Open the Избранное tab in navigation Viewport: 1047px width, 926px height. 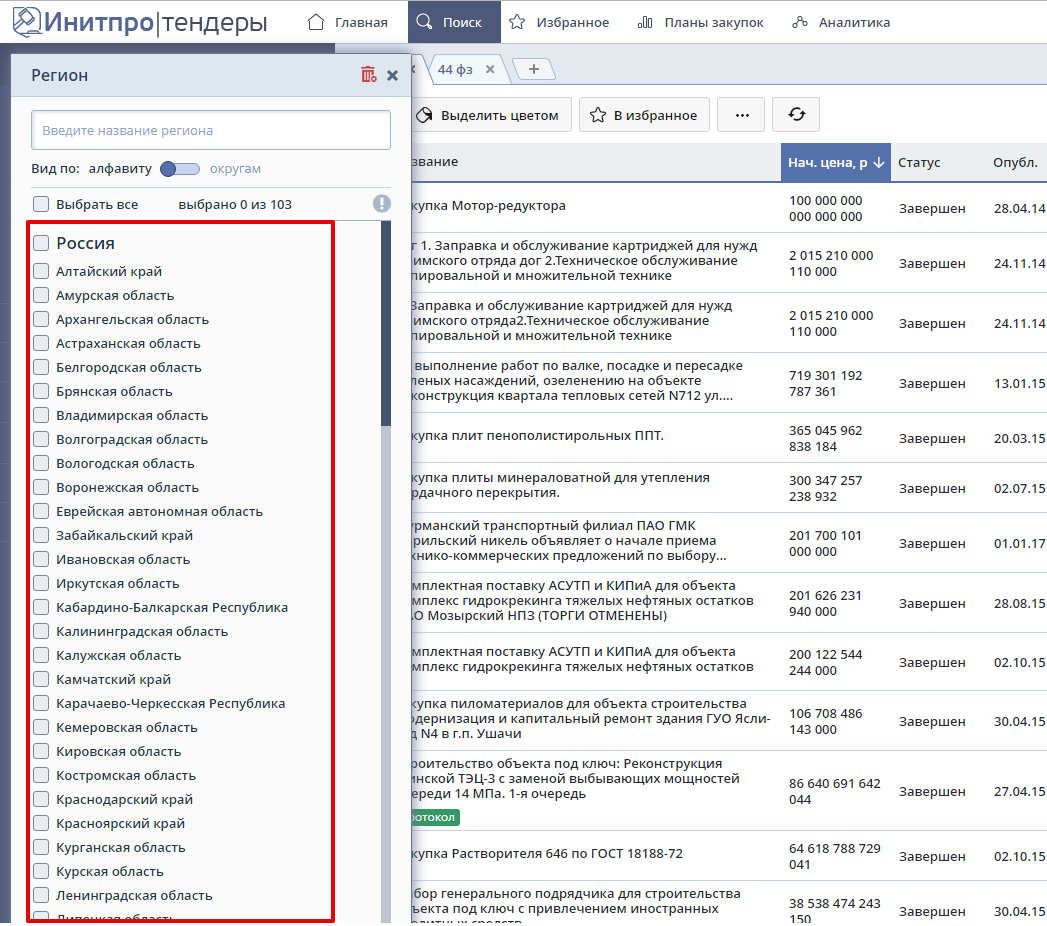pyautogui.click(x=558, y=22)
